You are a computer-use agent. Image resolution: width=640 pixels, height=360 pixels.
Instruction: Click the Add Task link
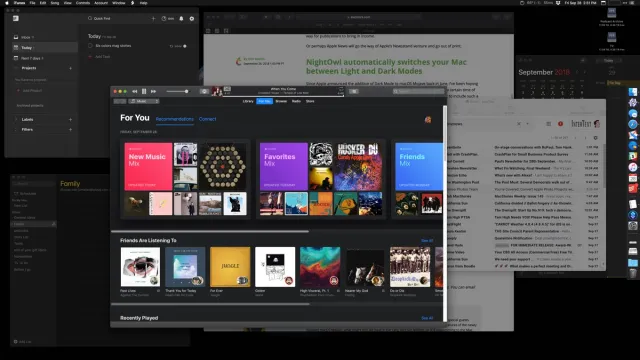pos(102,57)
